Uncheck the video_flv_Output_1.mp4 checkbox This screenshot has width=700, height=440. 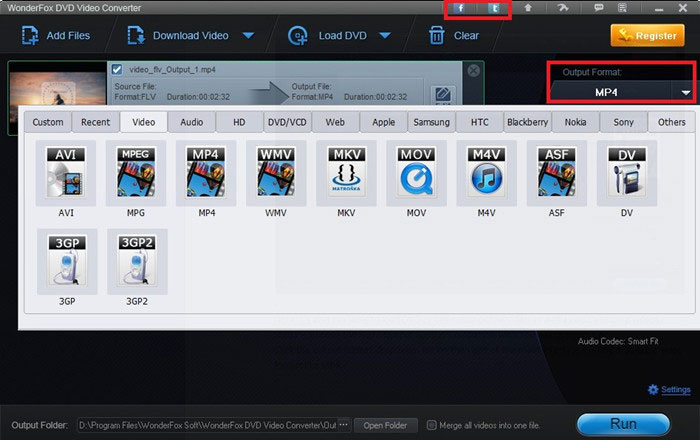(x=117, y=70)
